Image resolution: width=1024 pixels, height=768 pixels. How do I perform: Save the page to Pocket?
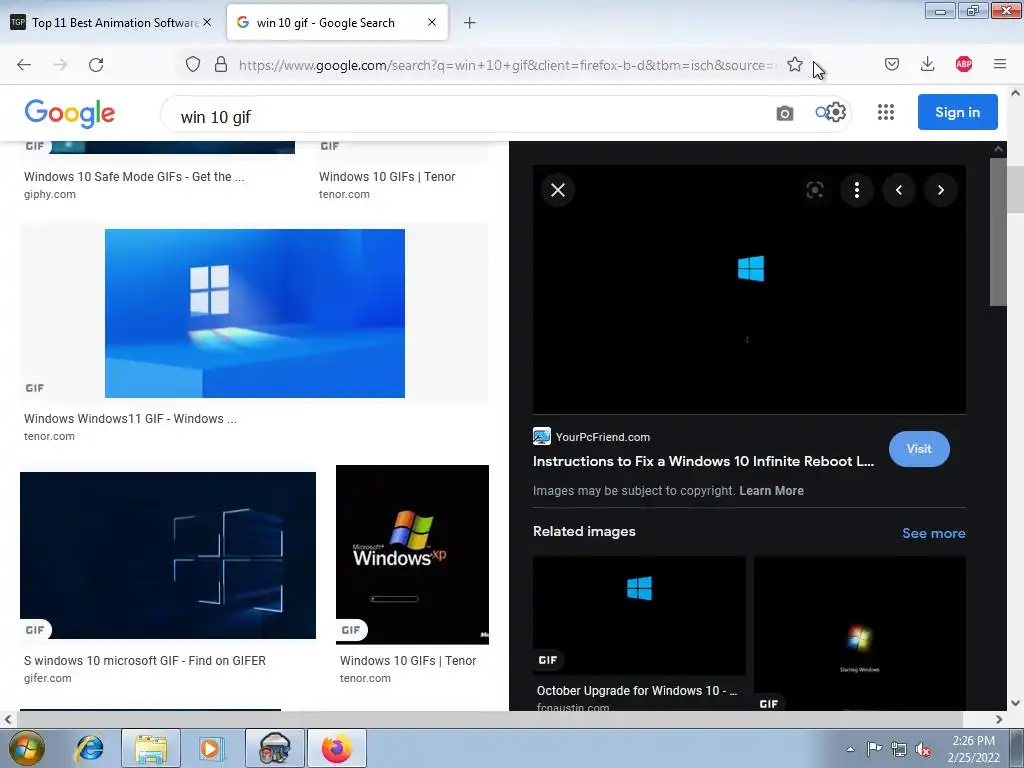coord(892,64)
